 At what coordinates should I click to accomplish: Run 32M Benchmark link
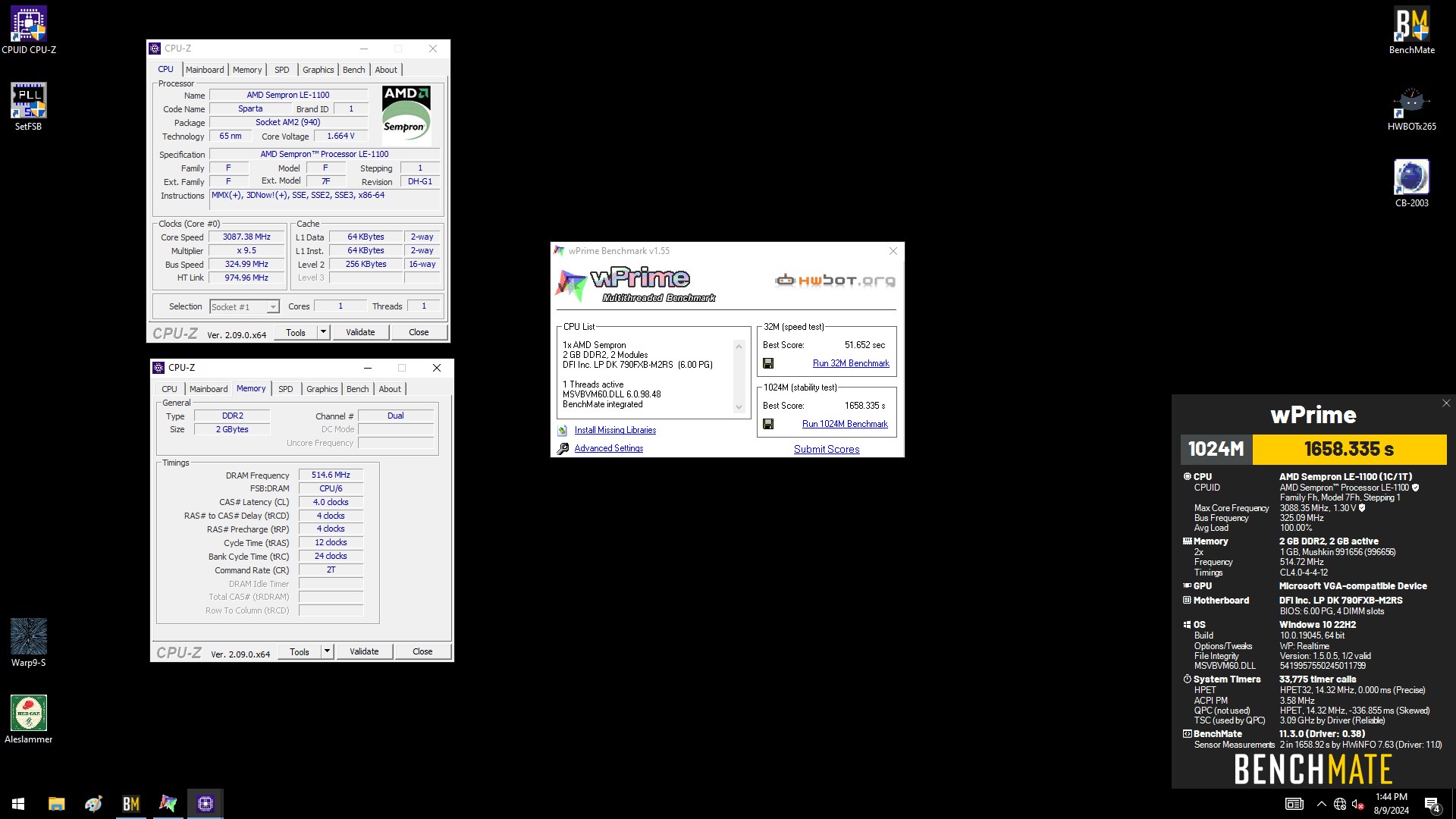point(851,363)
